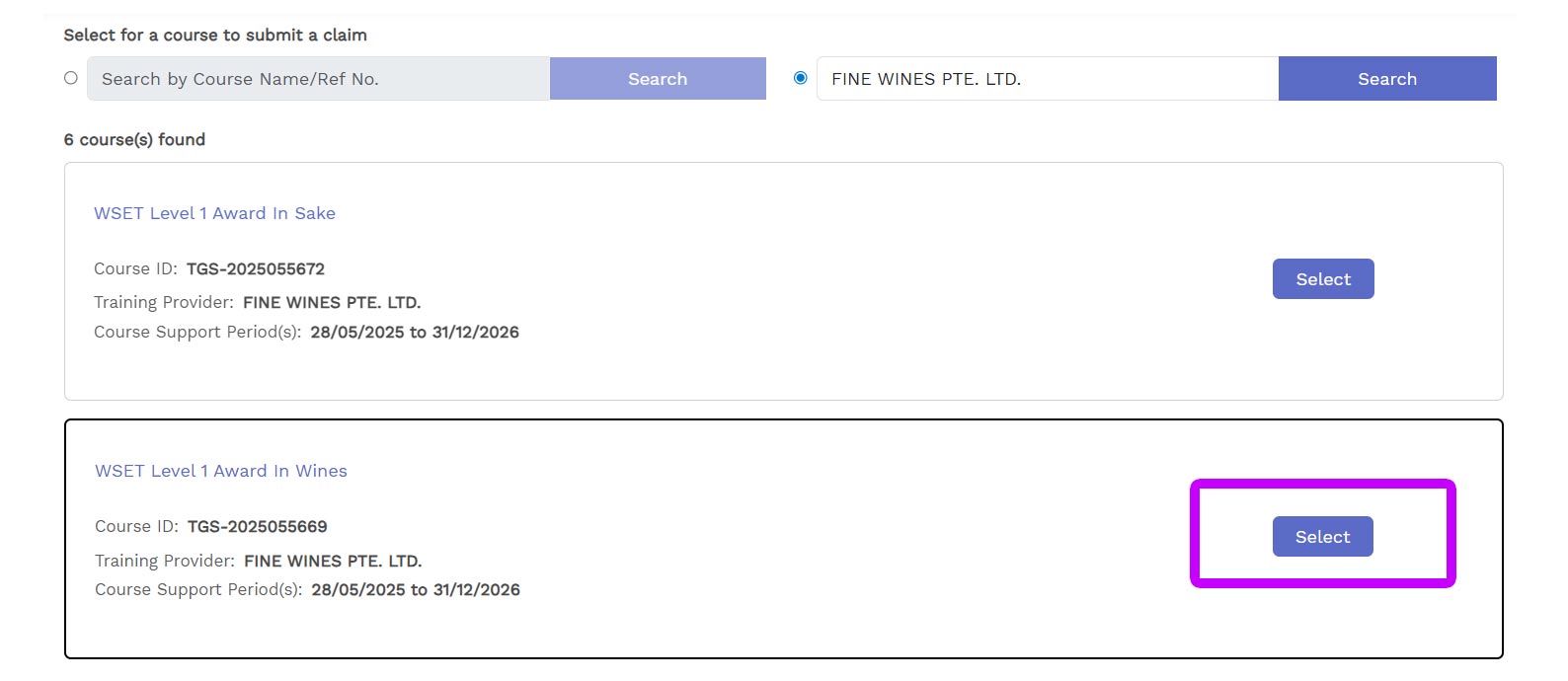
Task: Select the WSET Level 1 Award In Wines course
Action: click(1322, 537)
